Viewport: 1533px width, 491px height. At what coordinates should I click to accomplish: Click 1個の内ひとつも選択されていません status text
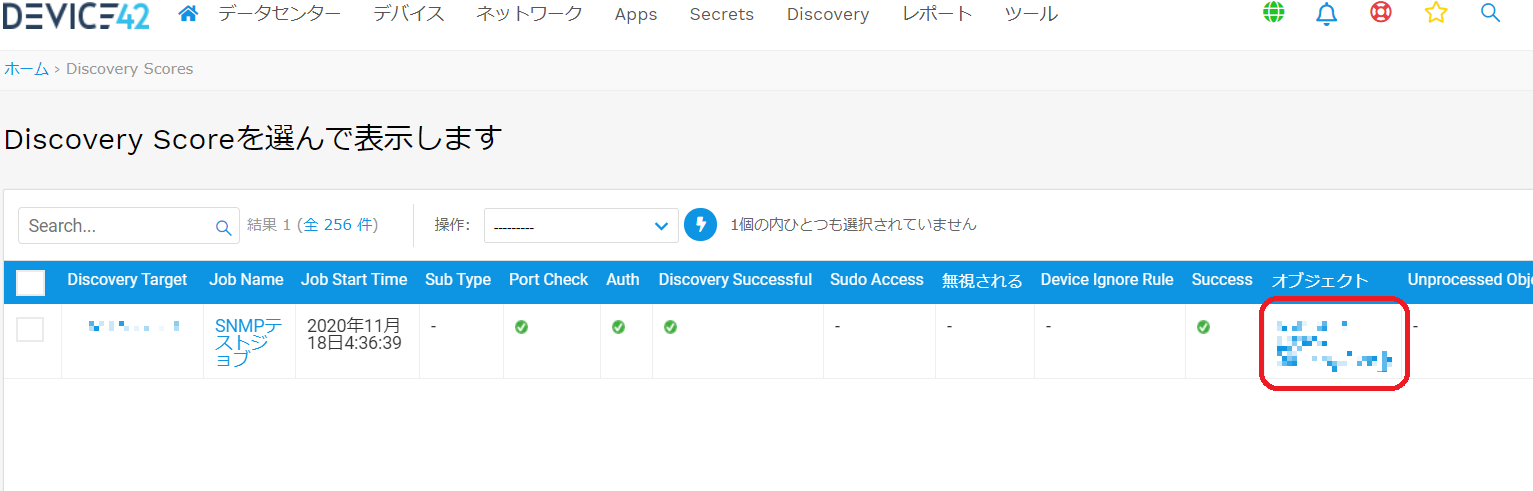click(x=853, y=225)
